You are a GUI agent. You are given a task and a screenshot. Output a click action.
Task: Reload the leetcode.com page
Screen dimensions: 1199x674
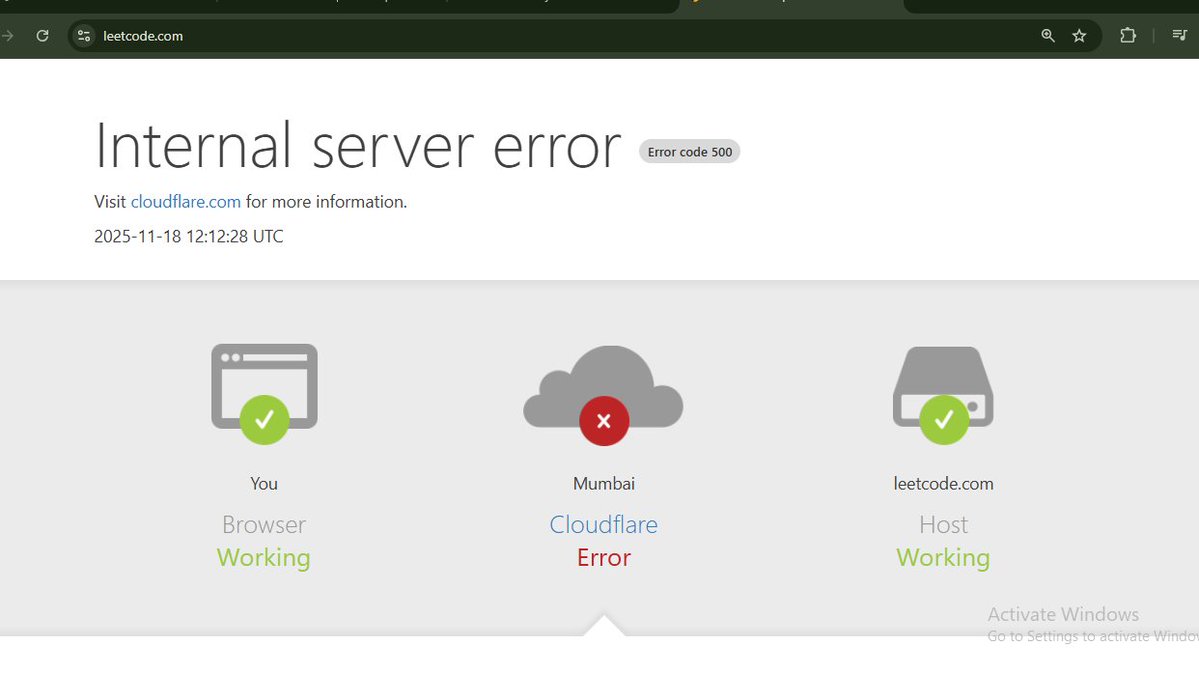click(x=42, y=36)
